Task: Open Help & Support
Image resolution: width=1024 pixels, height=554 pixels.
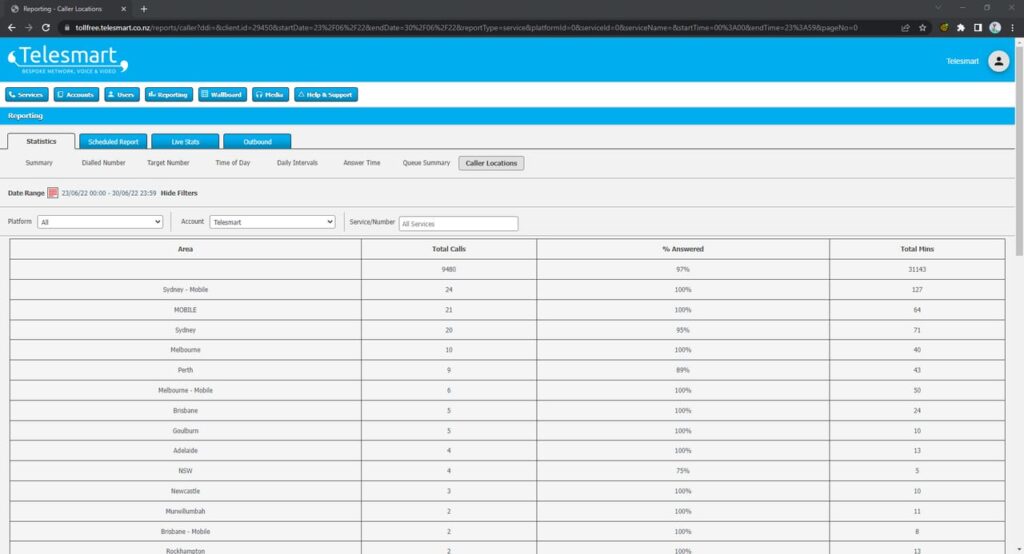Action: tap(325, 95)
